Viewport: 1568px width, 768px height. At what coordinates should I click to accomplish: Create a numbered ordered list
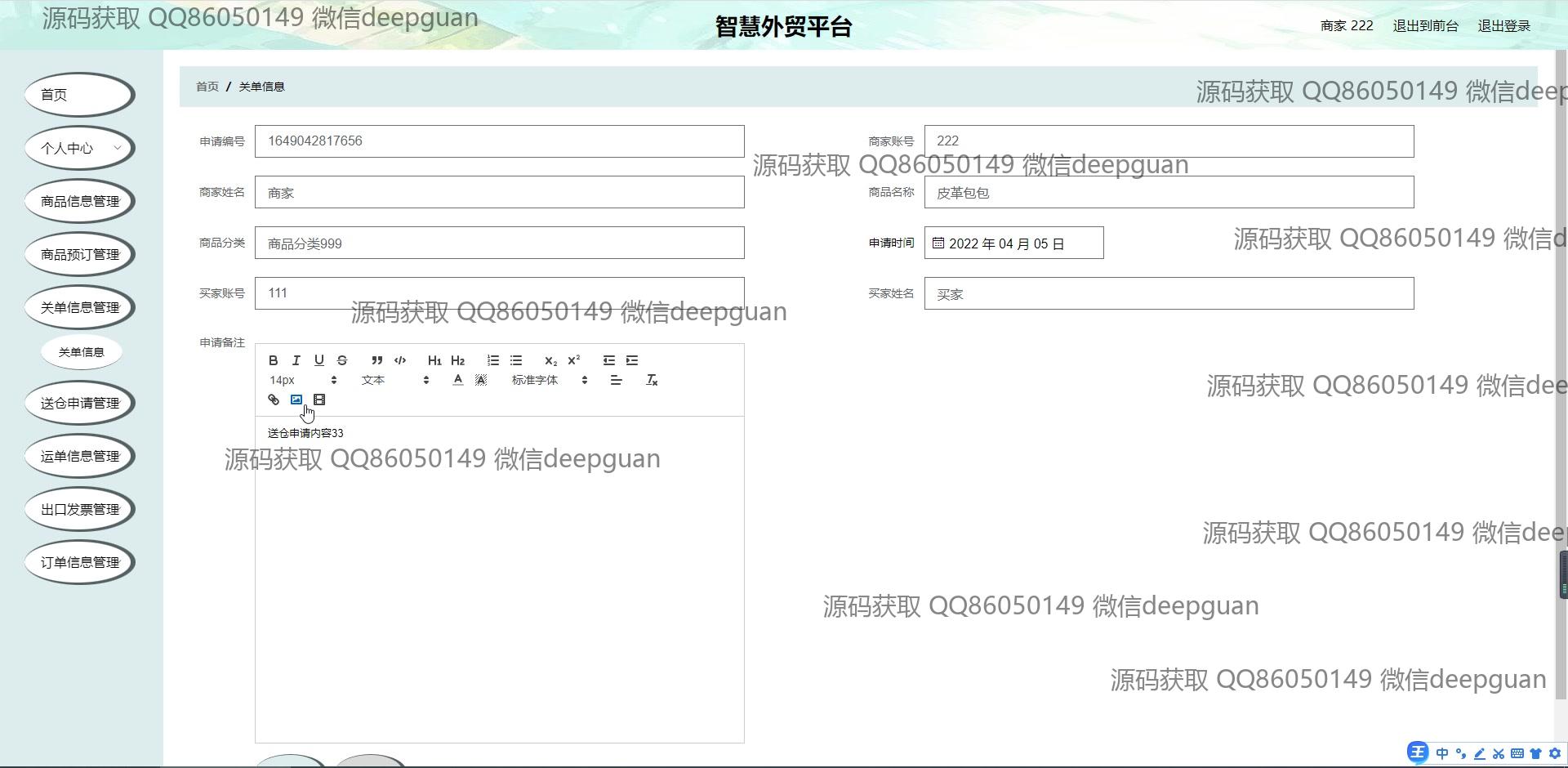tap(493, 360)
